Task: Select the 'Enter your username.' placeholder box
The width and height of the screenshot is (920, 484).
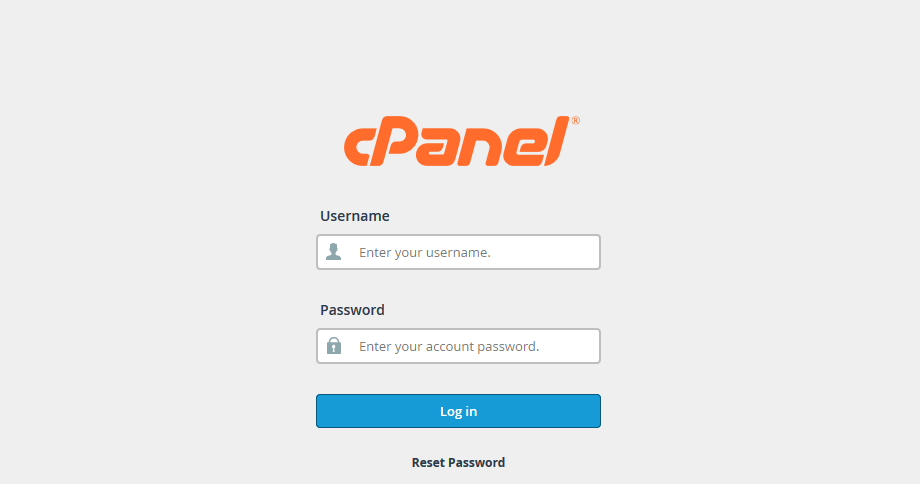Action: [x=458, y=252]
